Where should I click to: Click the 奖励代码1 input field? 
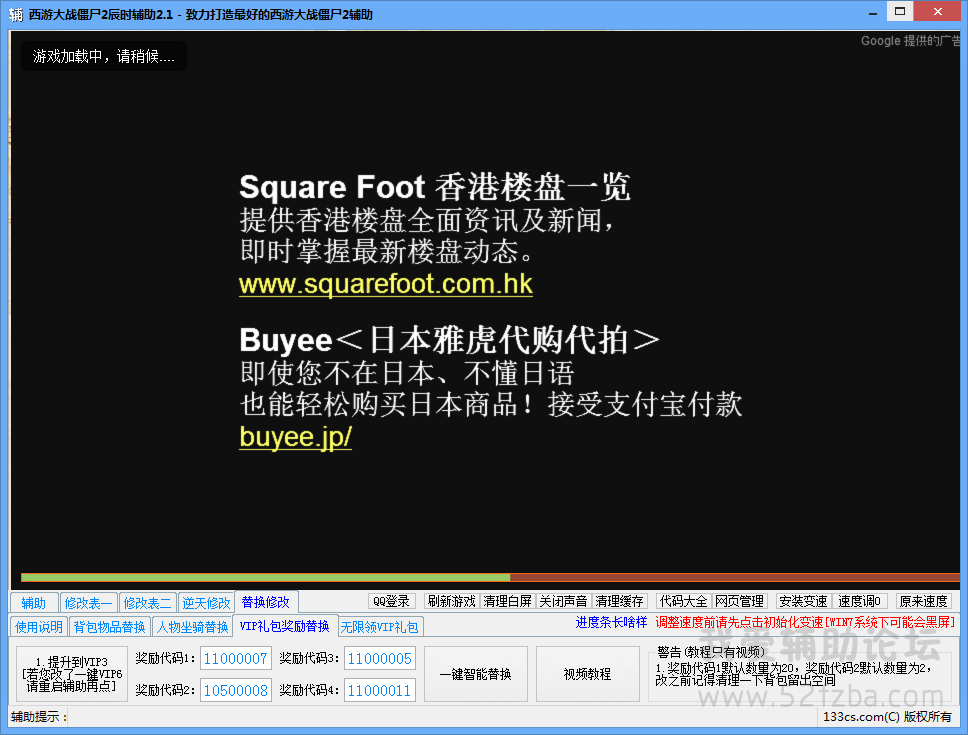pos(236,658)
